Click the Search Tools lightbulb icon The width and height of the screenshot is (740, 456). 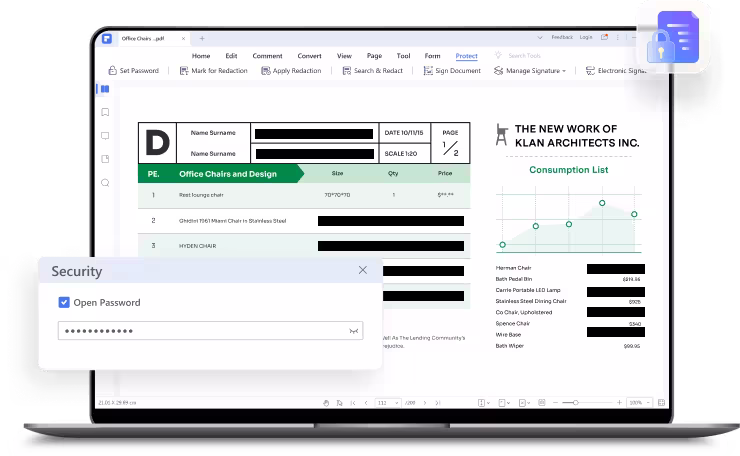tap(498, 55)
